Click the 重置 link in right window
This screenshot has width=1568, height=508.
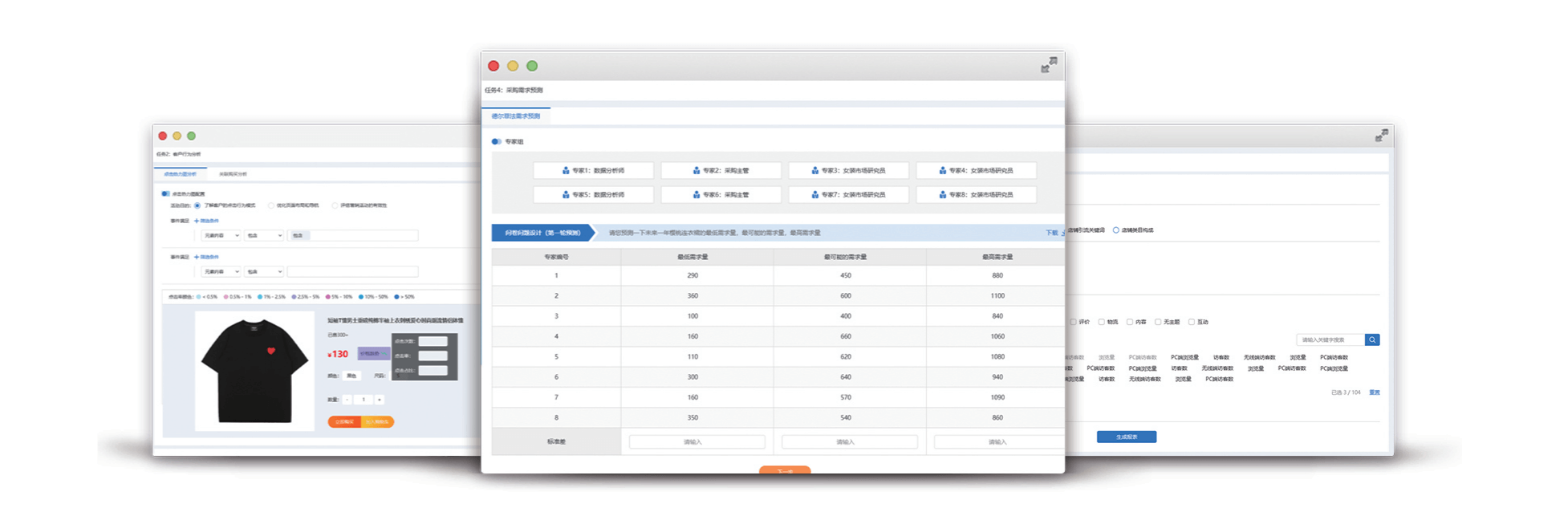pos(1374,392)
